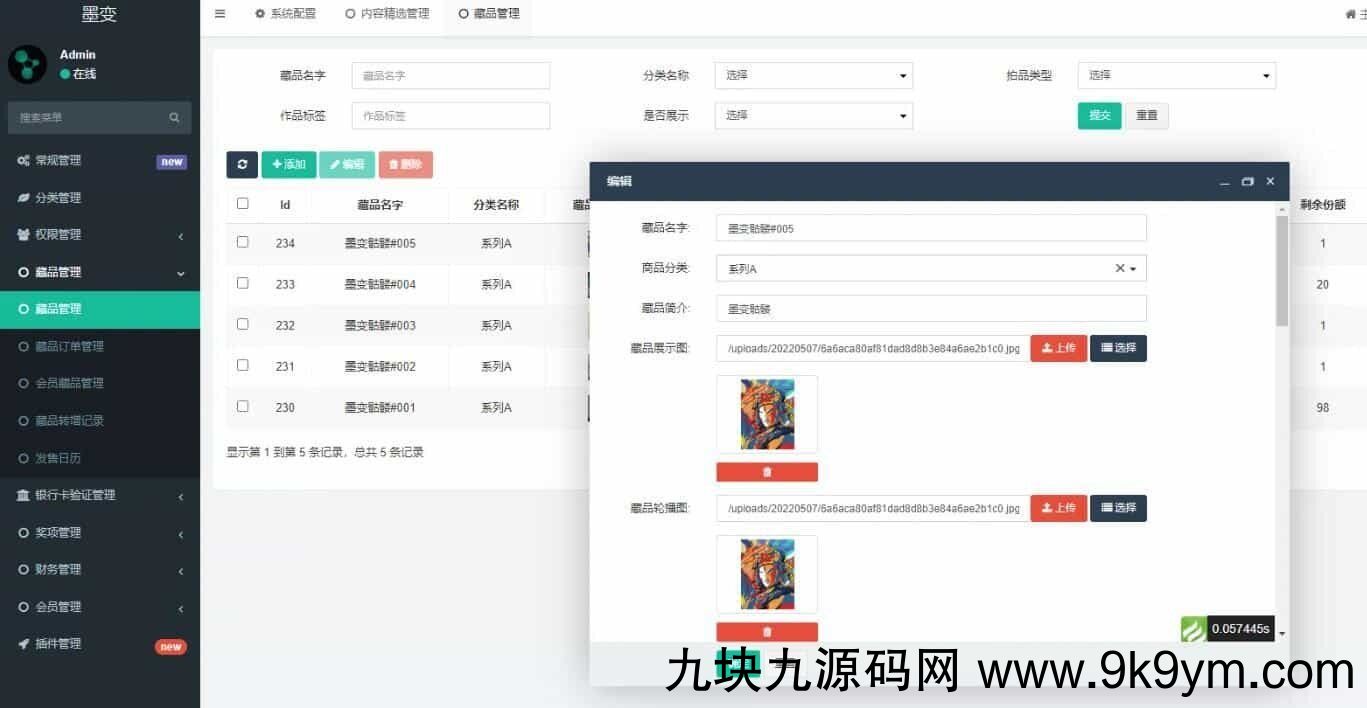Maximize the 编辑 dialog window

click(1247, 182)
